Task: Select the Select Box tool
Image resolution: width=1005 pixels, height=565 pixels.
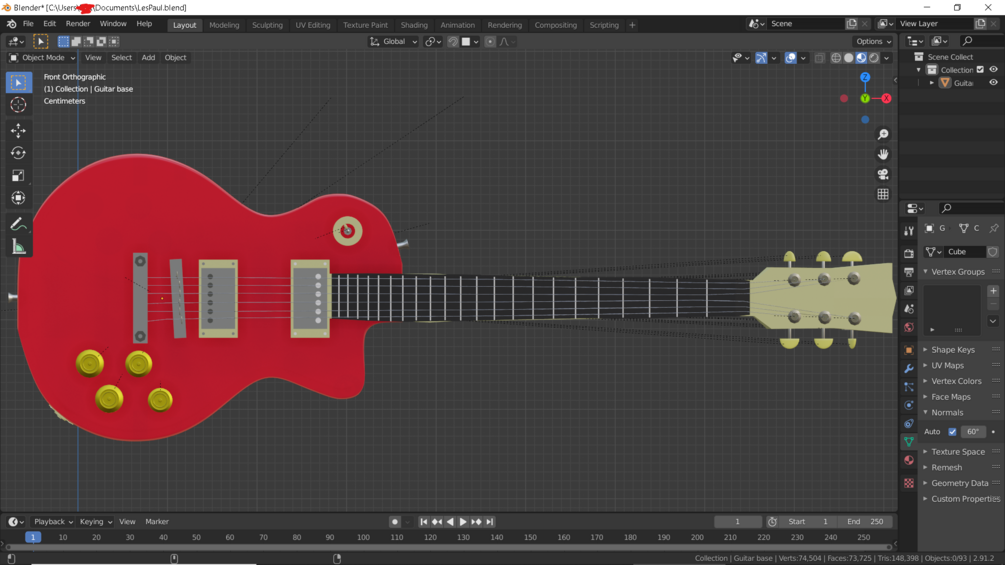Action: (19, 83)
